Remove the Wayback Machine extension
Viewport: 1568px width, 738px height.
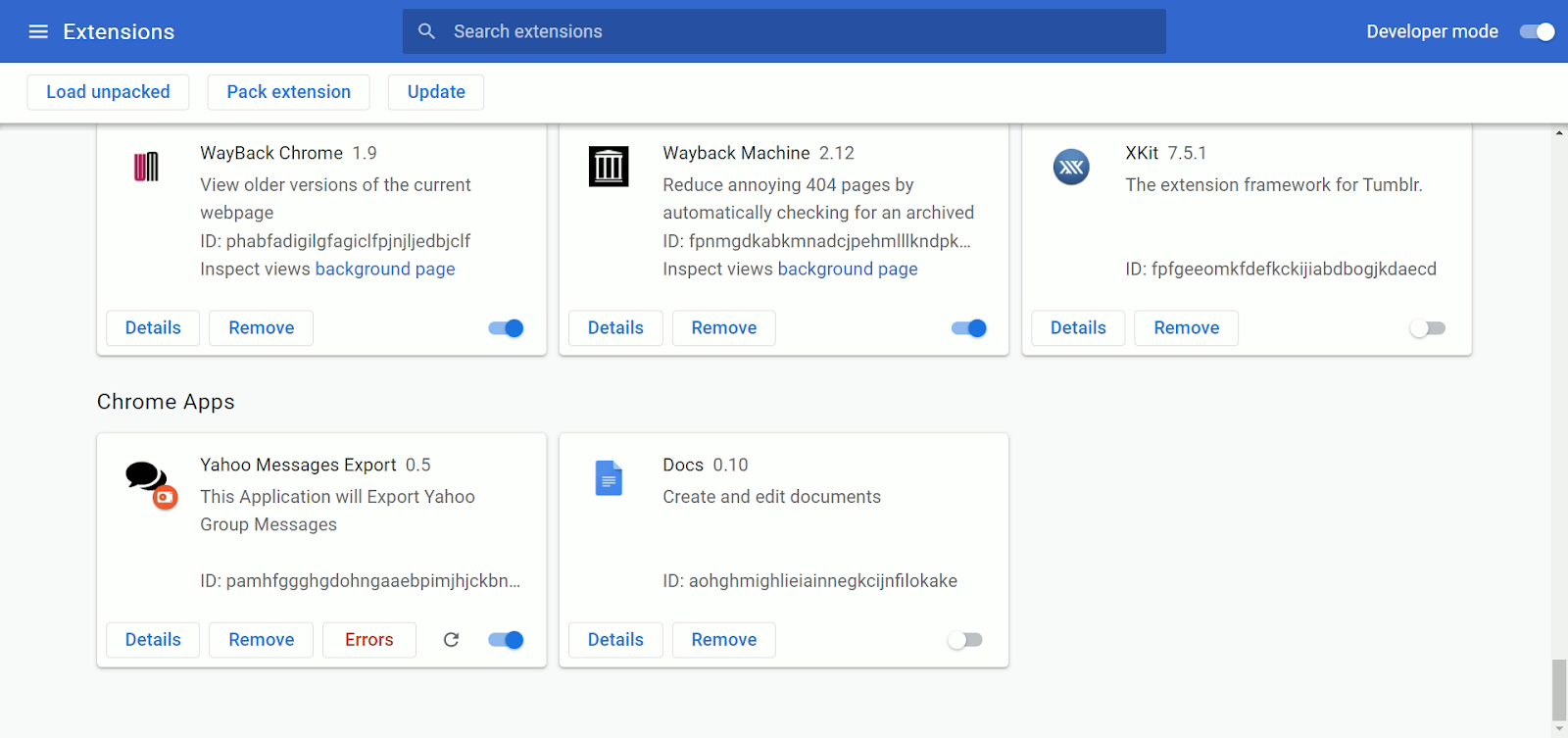(724, 328)
